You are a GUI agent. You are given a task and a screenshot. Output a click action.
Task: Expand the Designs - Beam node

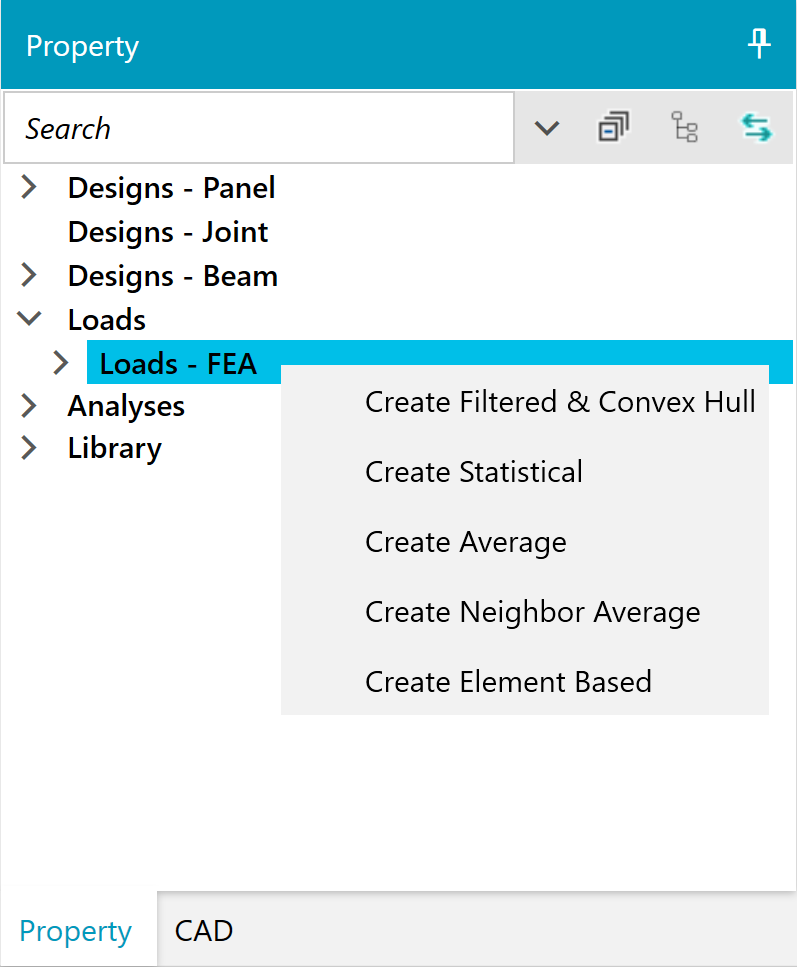(28, 275)
